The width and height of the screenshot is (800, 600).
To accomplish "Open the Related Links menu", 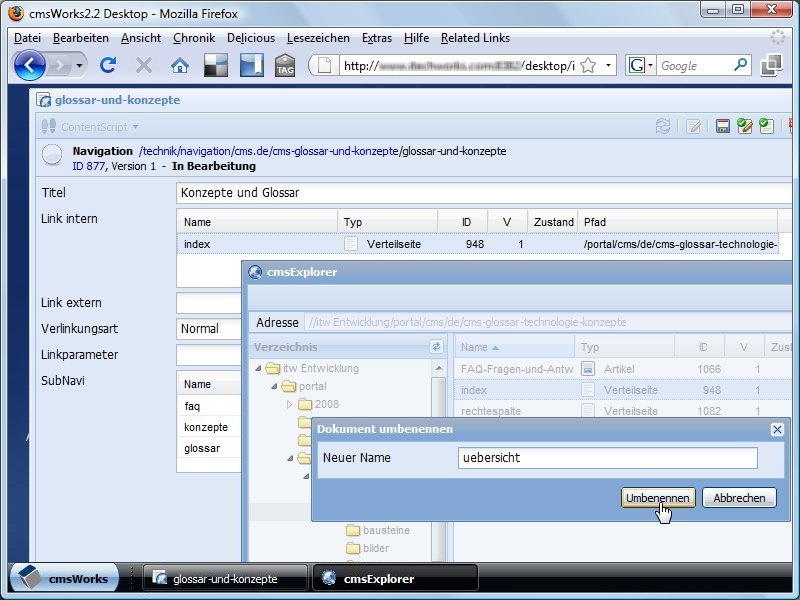I will coord(476,38).
